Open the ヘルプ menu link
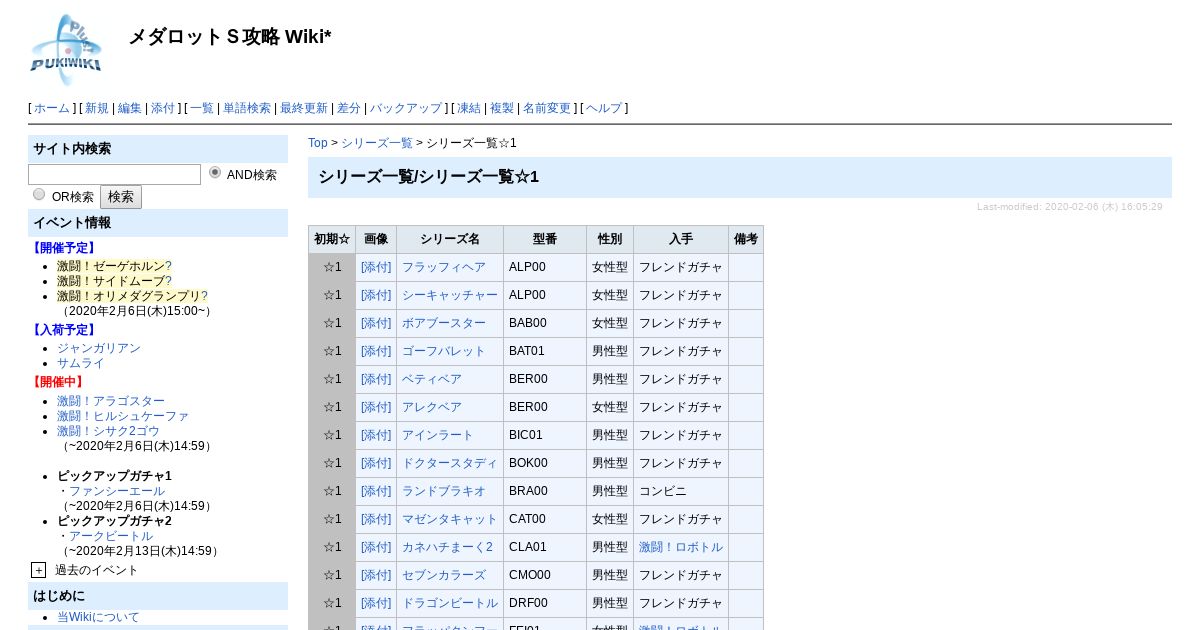Viewport: 1200px width, 630px height. (604, 108)
